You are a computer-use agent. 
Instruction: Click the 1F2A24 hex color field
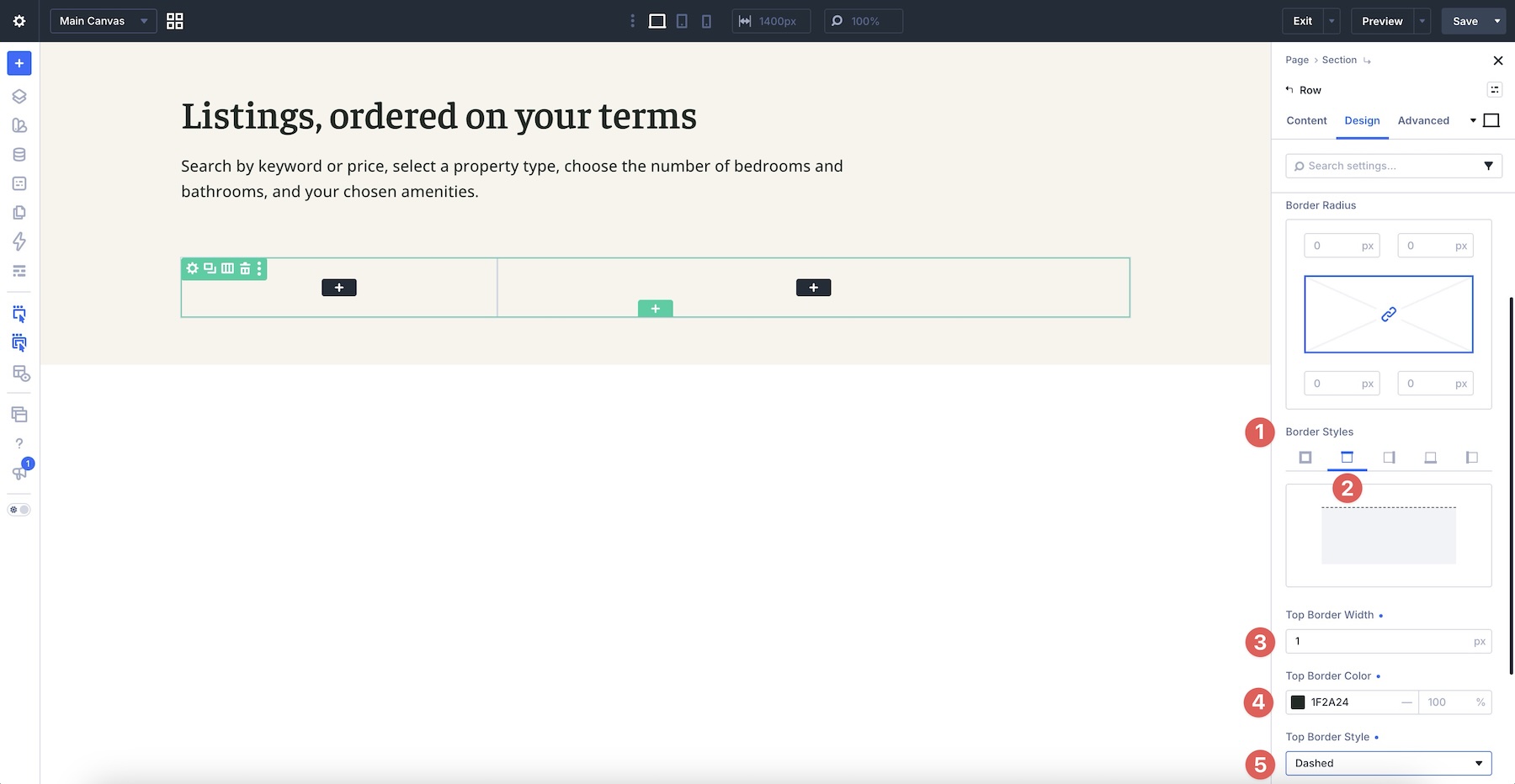tap(1353, 702)
